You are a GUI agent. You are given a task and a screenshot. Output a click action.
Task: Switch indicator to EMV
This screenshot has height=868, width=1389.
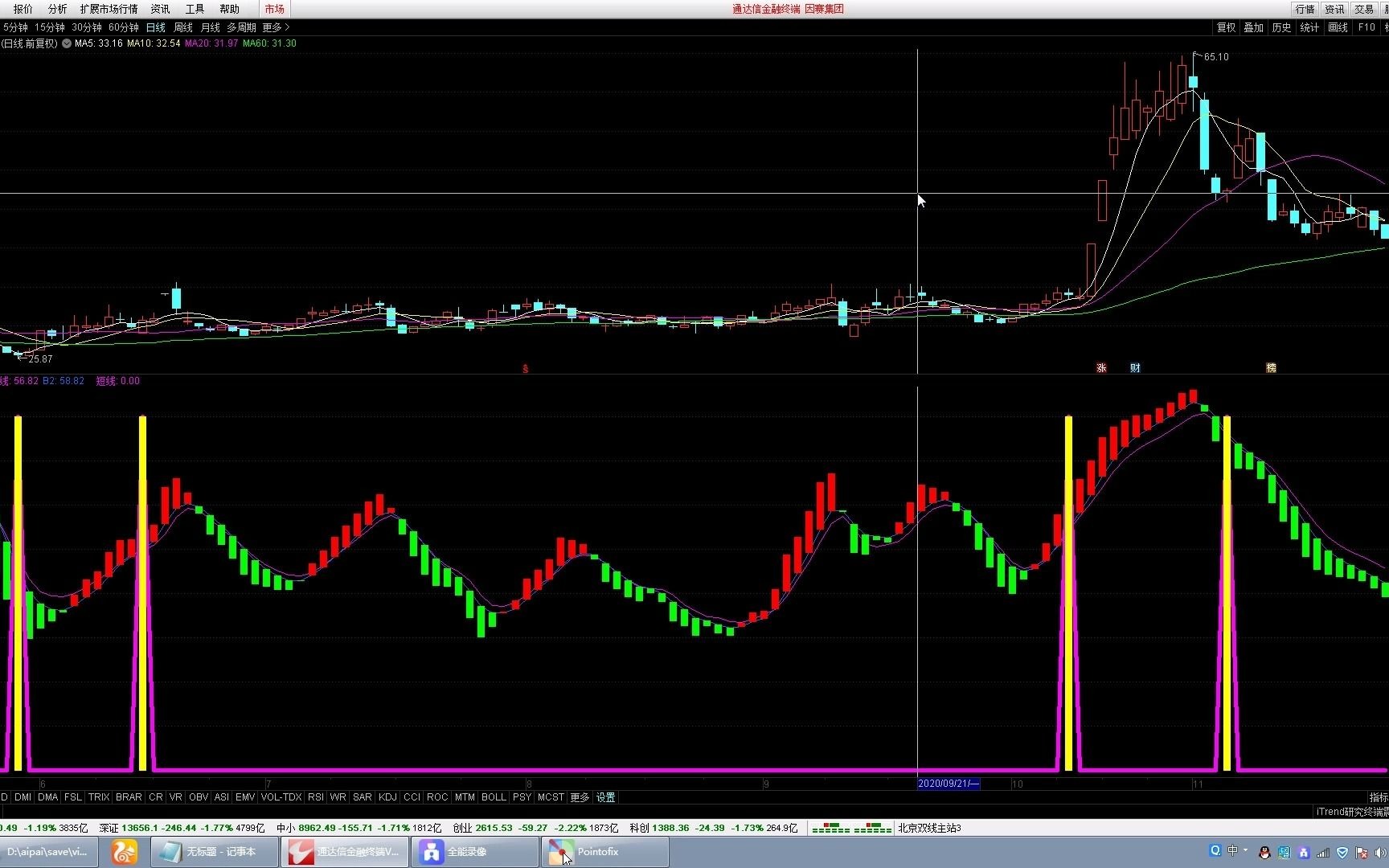245,797
